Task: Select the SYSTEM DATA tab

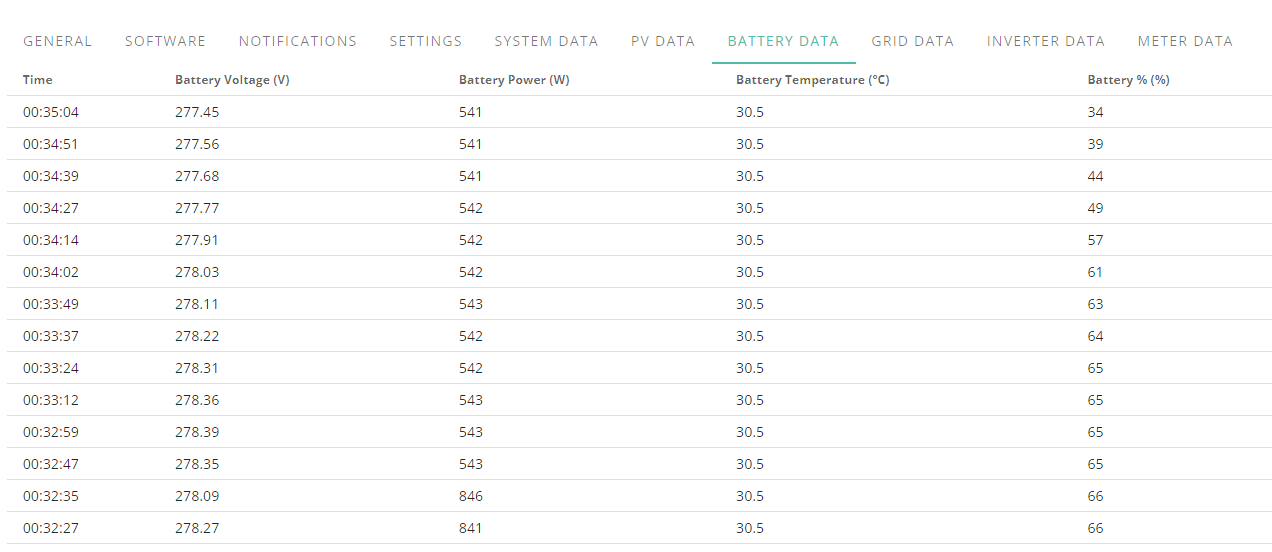Action: tap(546, 41)
